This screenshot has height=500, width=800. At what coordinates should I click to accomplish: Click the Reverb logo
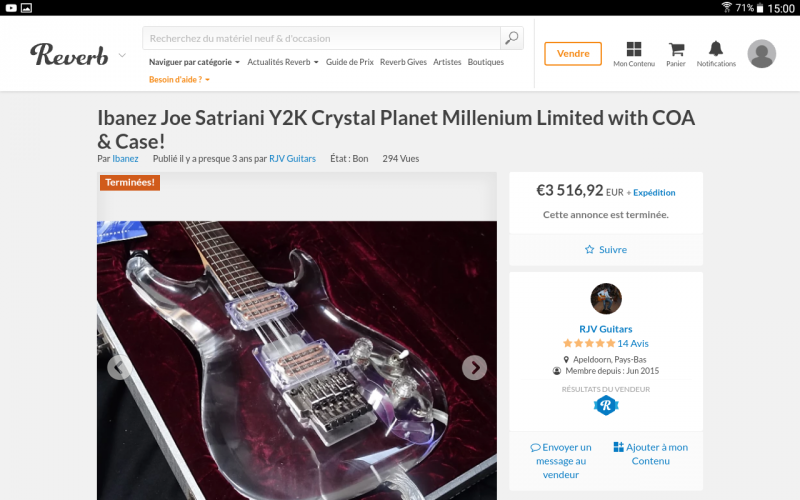pyautogui.click(x=69, y=54)
